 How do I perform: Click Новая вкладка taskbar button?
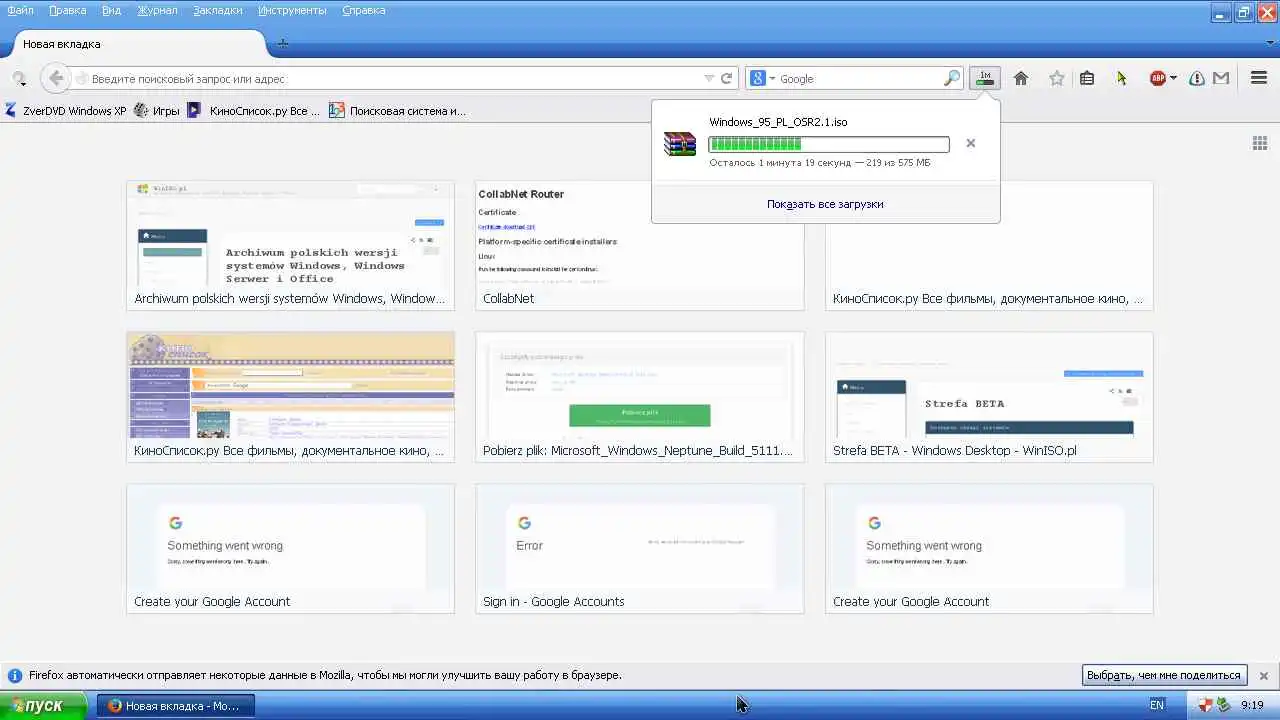click(x=176, y=705)
